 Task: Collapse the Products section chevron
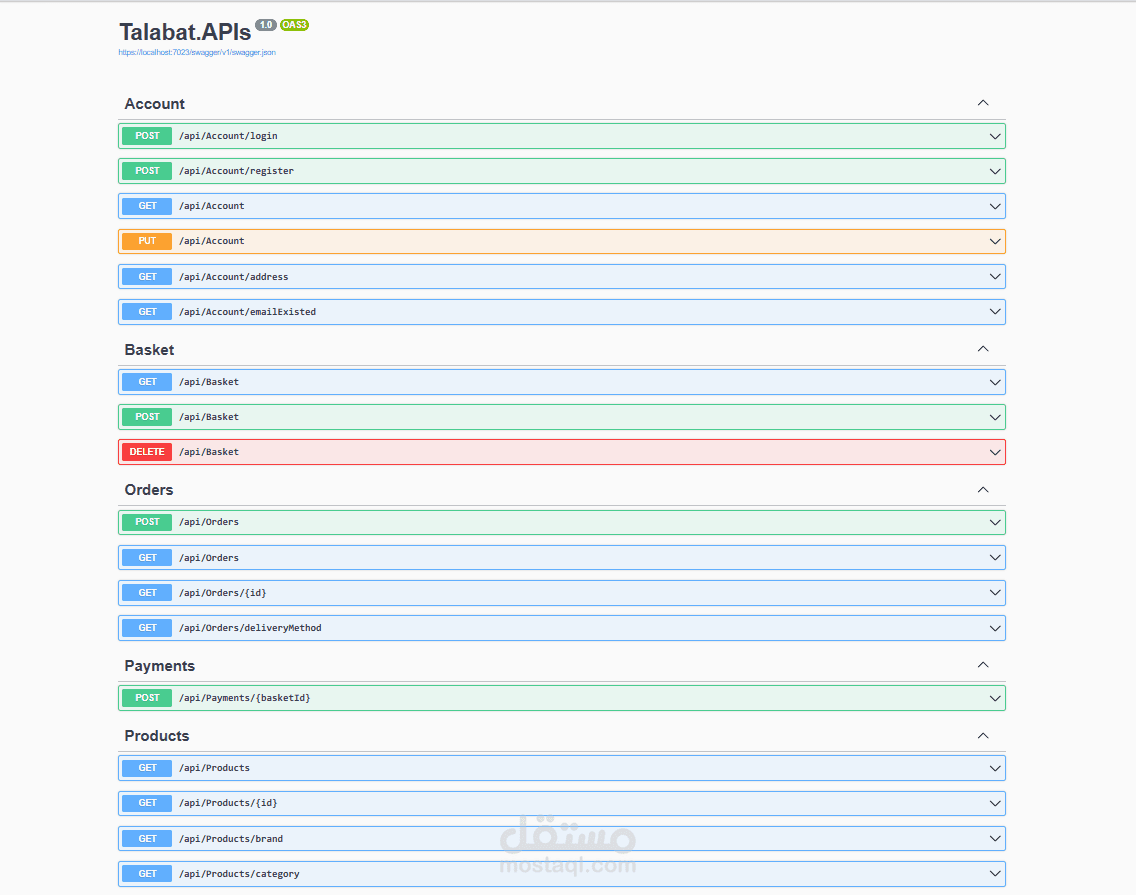[x=983, y=736]
